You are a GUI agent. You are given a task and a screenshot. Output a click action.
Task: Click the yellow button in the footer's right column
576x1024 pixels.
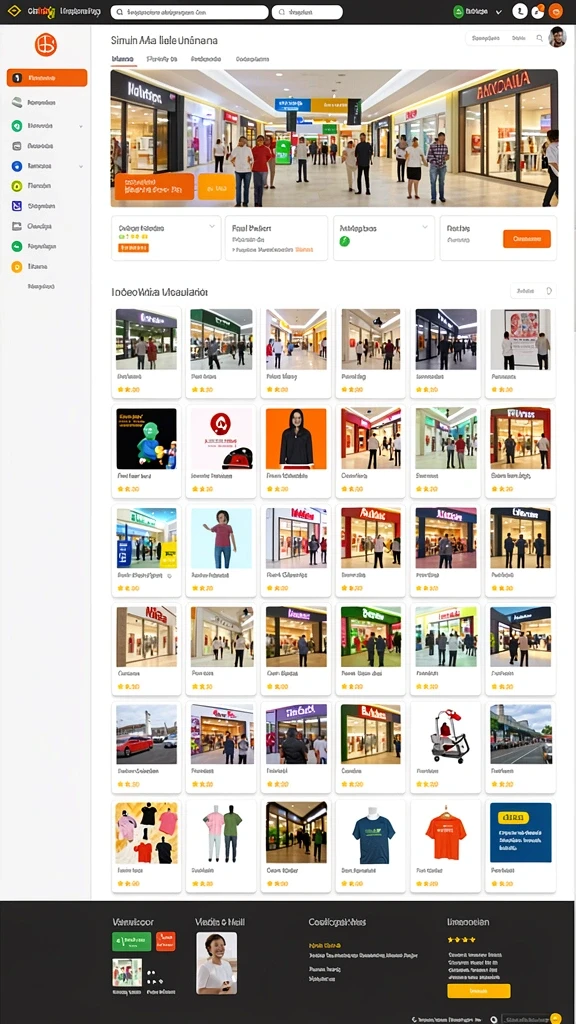pos(479,991)
